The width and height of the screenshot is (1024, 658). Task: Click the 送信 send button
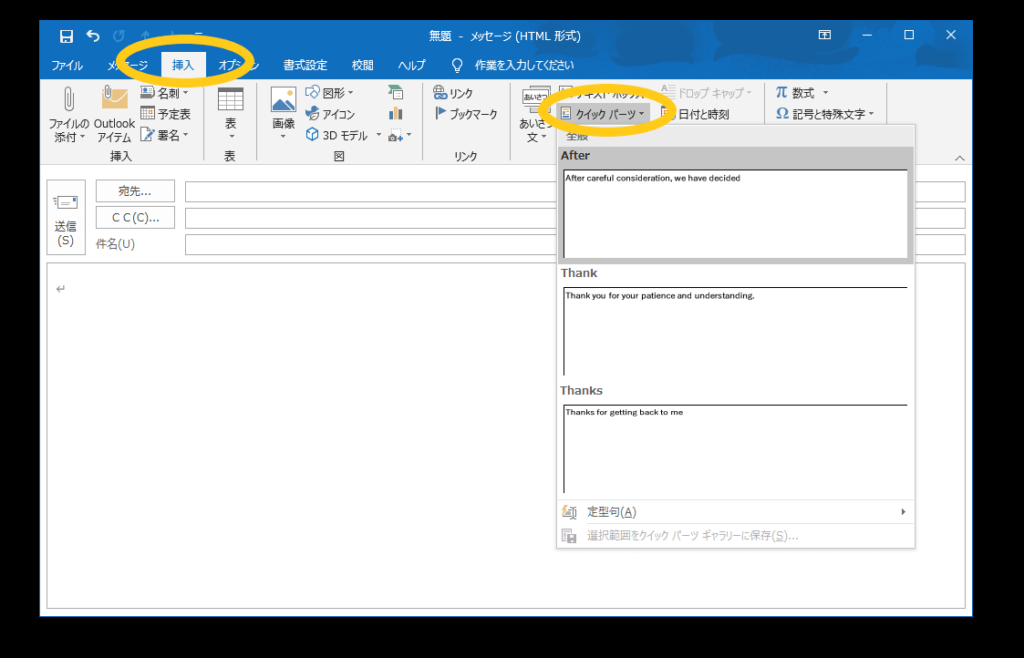(65, 217)
